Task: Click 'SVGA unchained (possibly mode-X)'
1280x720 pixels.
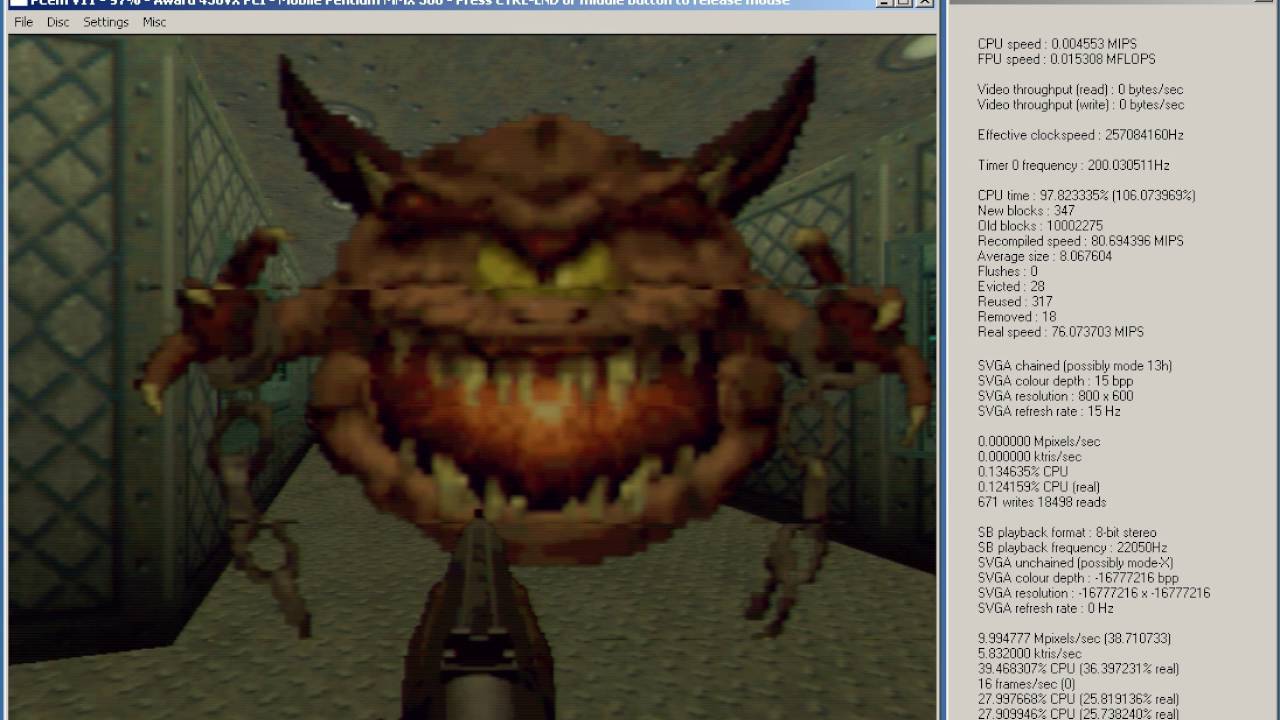Action: (1075, 563)
